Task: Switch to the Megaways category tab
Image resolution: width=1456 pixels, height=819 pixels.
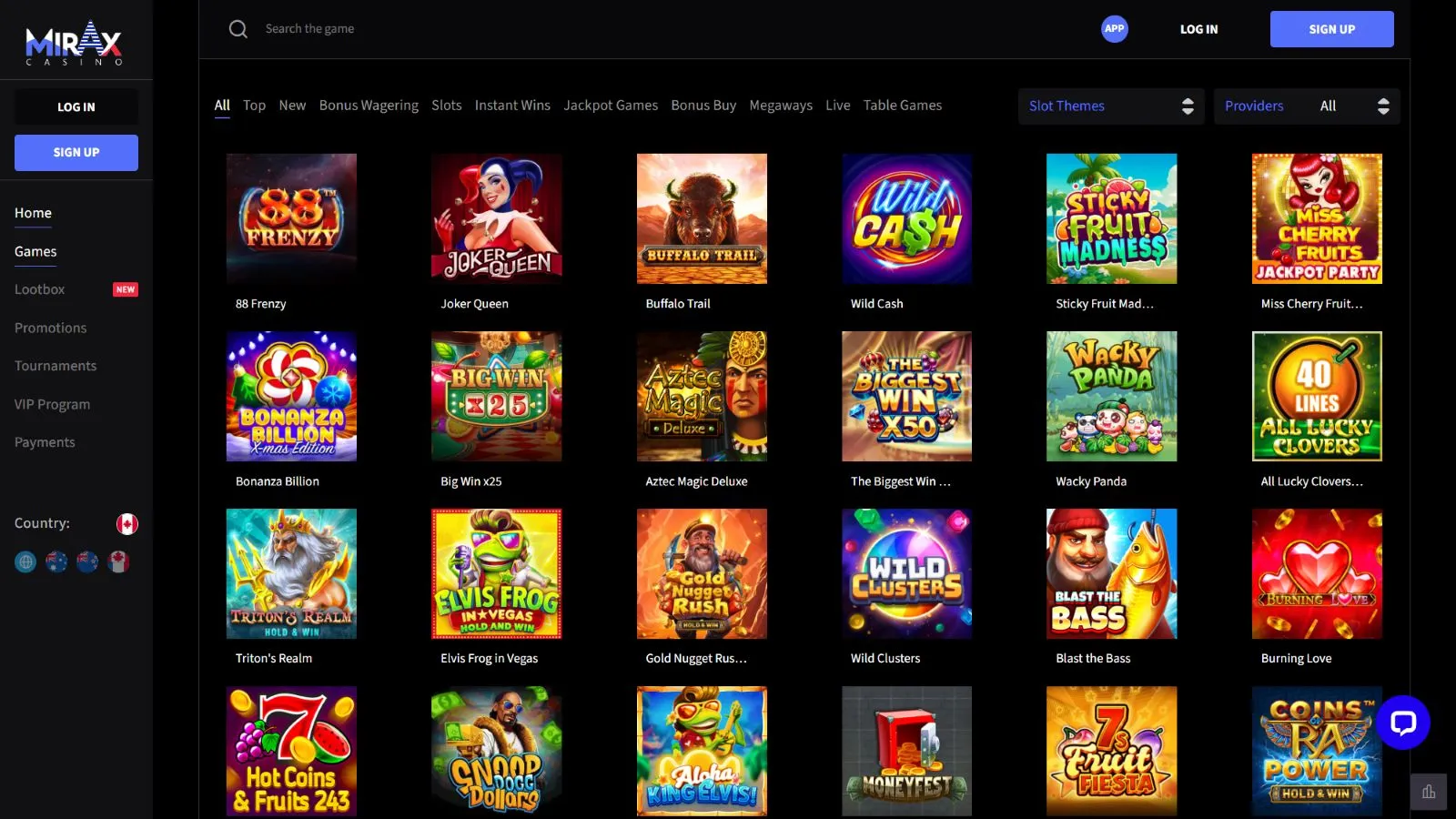Action: pos(780,106)
